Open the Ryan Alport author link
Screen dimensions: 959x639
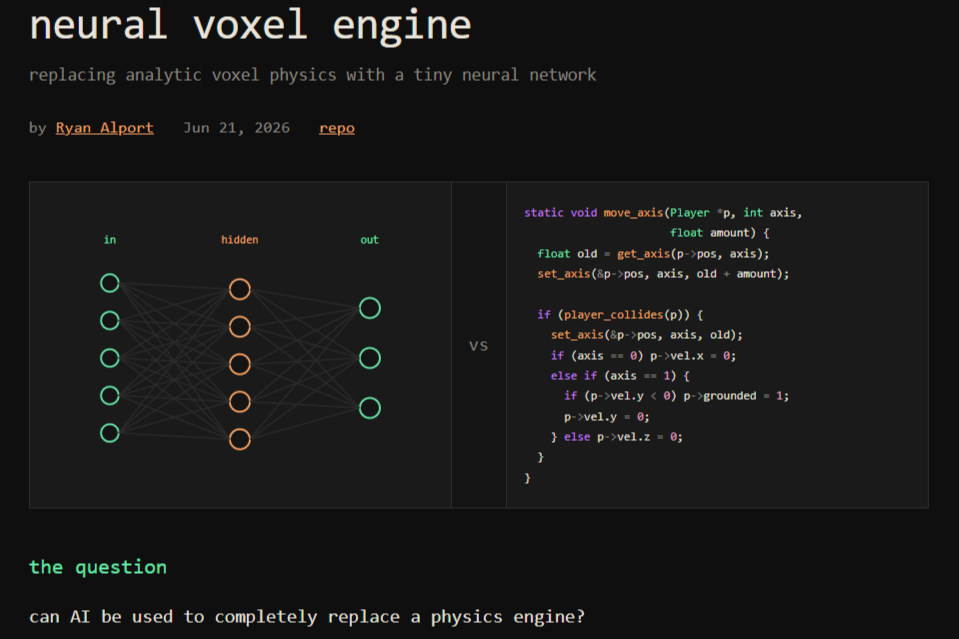click(105, 128)
